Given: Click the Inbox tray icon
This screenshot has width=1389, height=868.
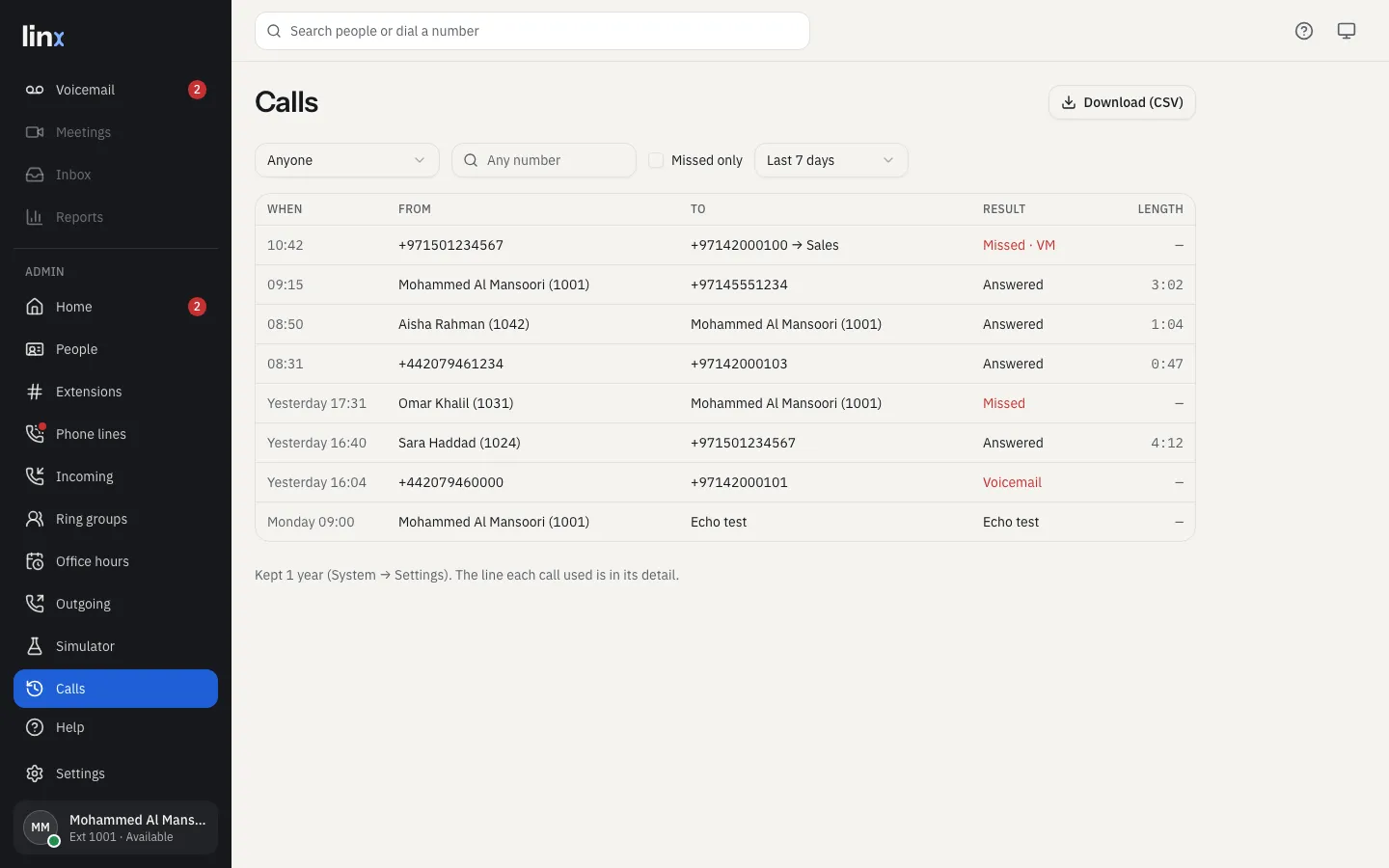Looking at the screenshot, I should [x=35, y=175].
